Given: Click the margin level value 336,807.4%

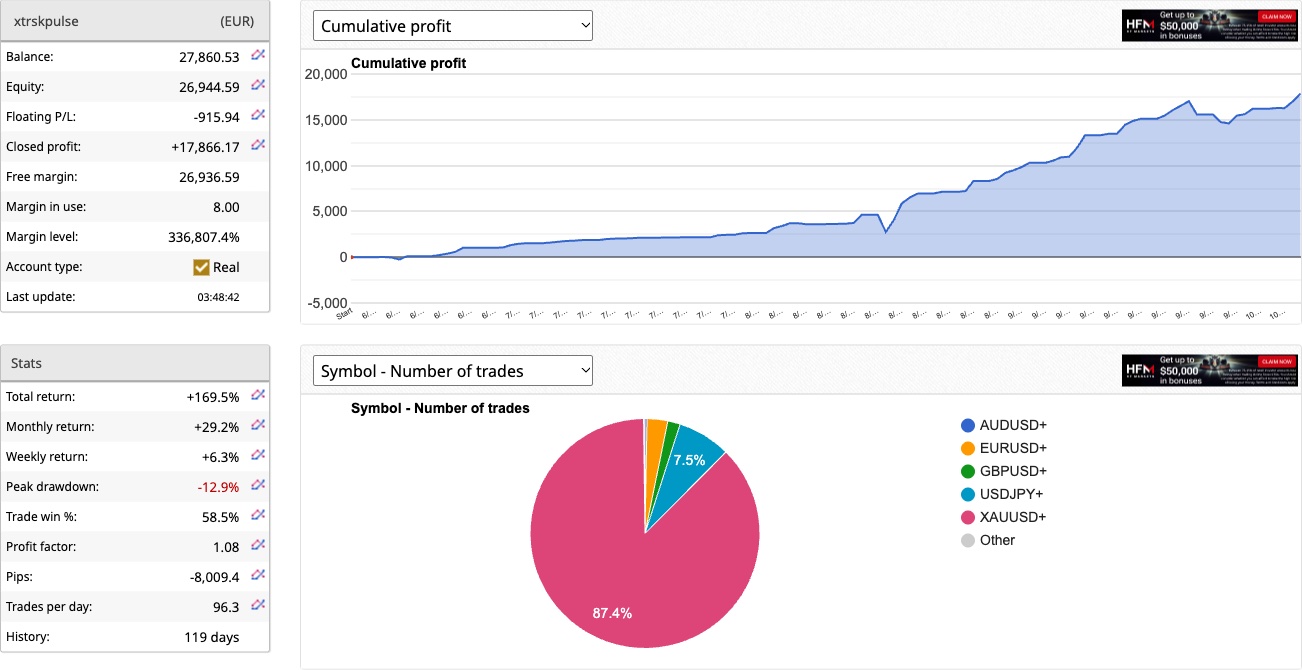Looking at the screenshot, I should pyautogui.click(x=204, y=237).
